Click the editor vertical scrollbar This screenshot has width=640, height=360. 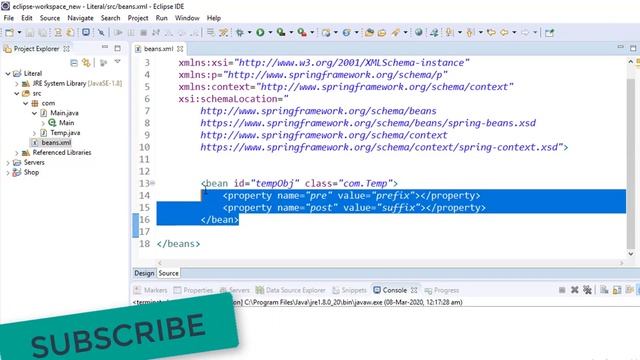pyautogui.click(x=631, y=163)
